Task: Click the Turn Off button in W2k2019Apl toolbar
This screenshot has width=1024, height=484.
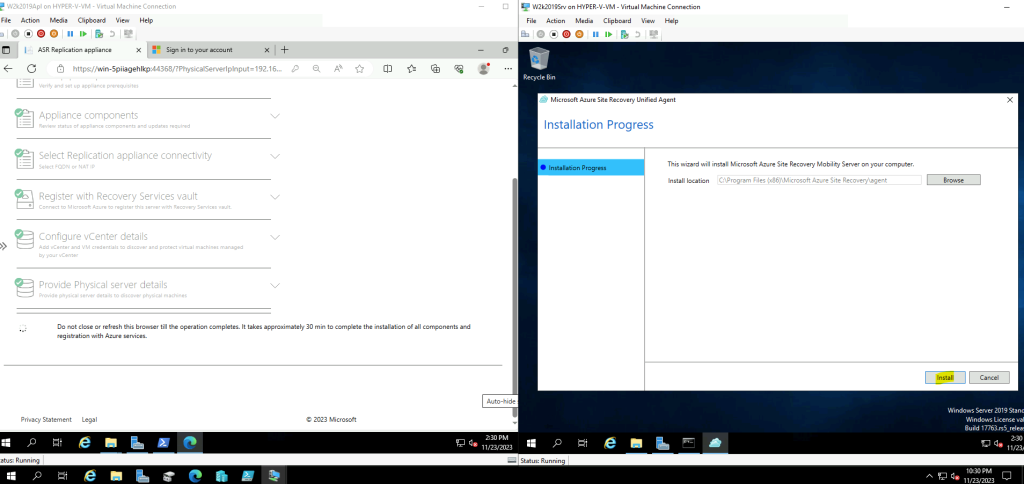Action: (28, 33)
